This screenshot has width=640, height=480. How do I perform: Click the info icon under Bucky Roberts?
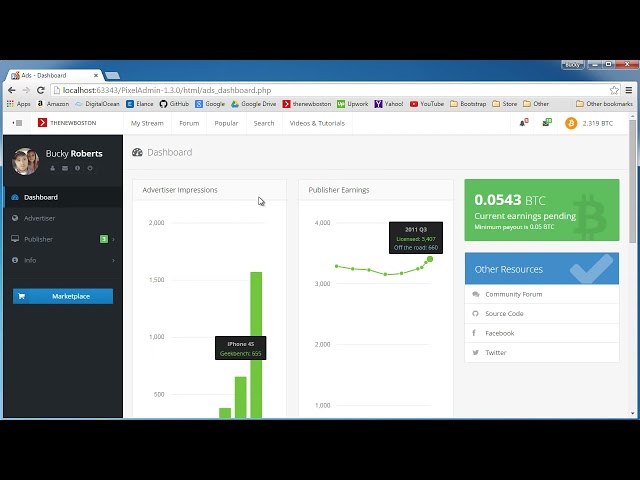78,168
